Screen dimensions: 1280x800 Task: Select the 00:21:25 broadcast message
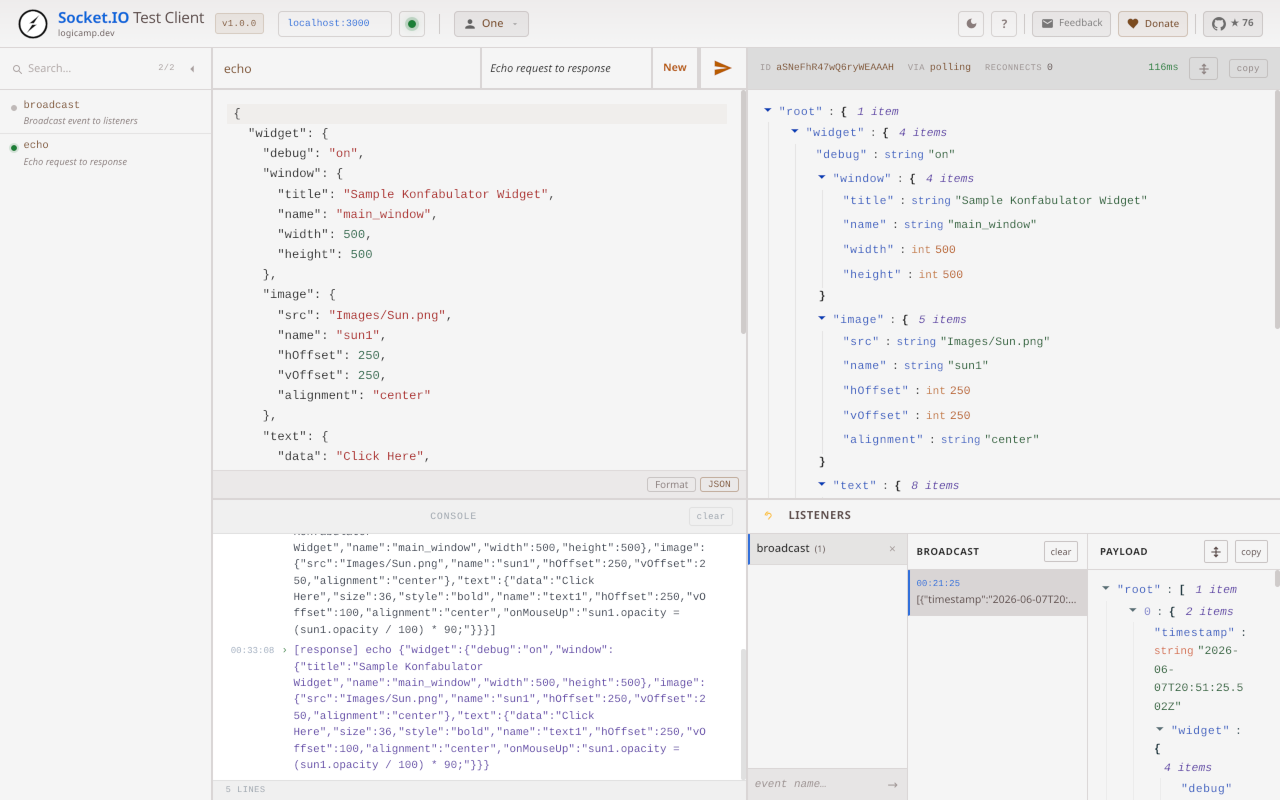997,592
